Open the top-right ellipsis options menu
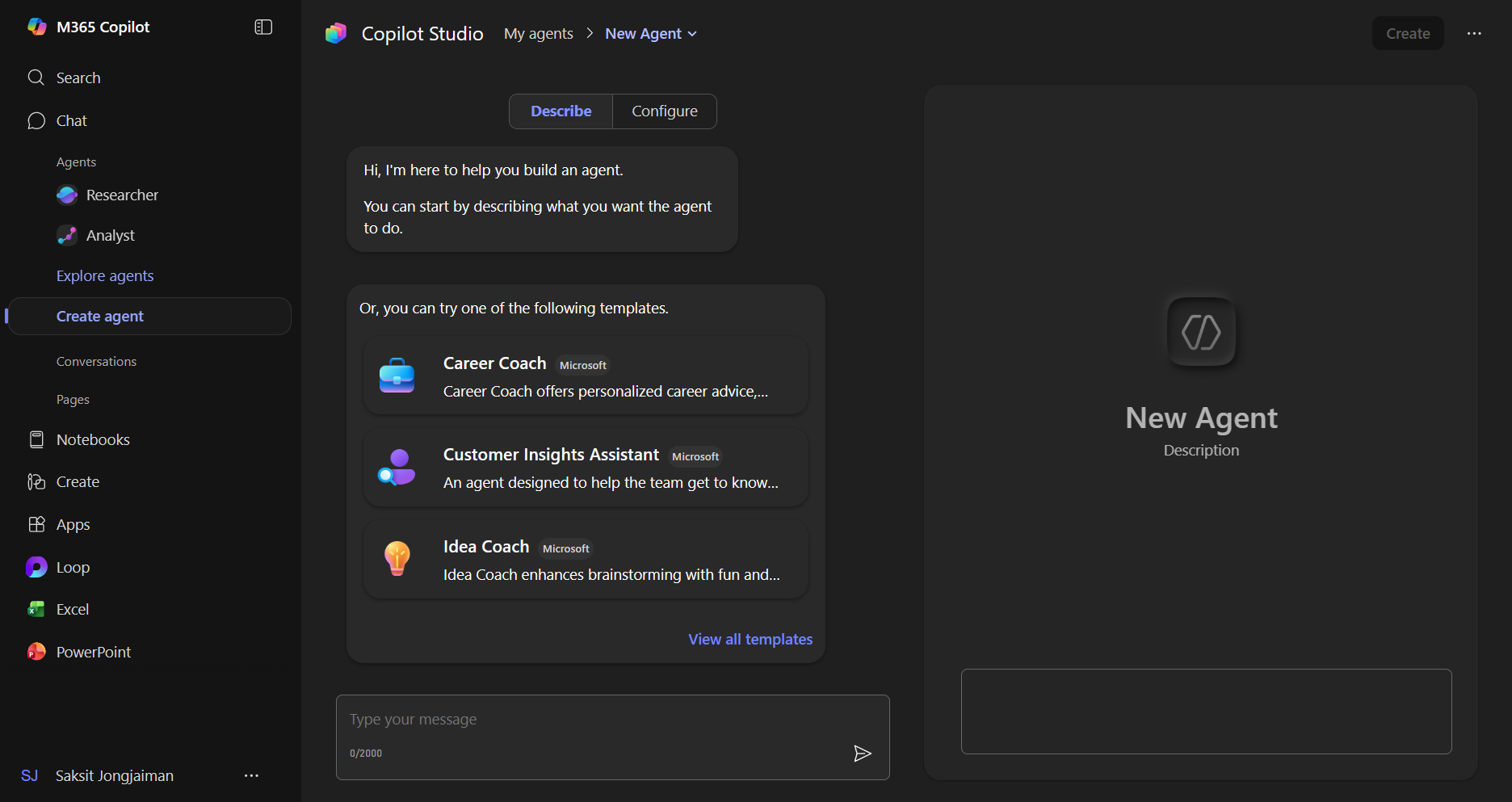 (1474, 33)
